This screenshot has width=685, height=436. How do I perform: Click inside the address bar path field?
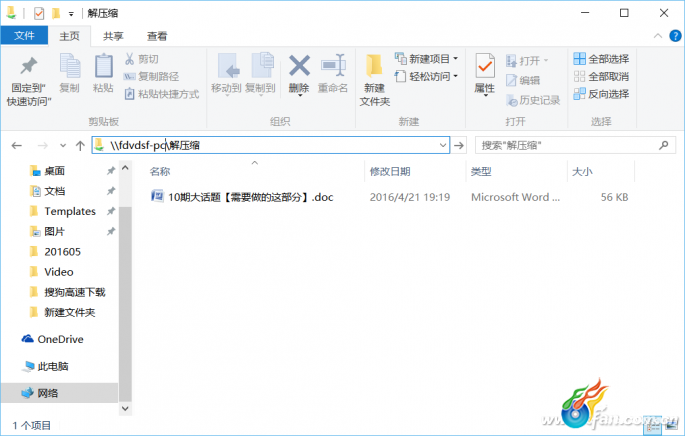tap(271, 145)
